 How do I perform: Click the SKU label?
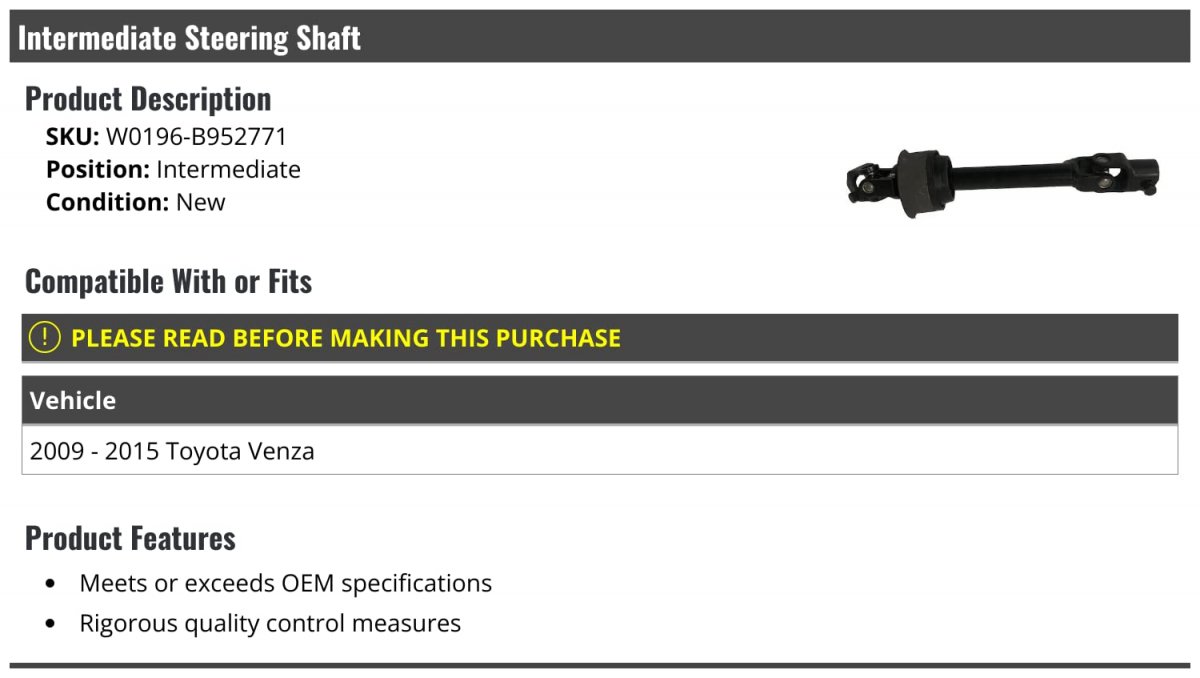(73, 137)
